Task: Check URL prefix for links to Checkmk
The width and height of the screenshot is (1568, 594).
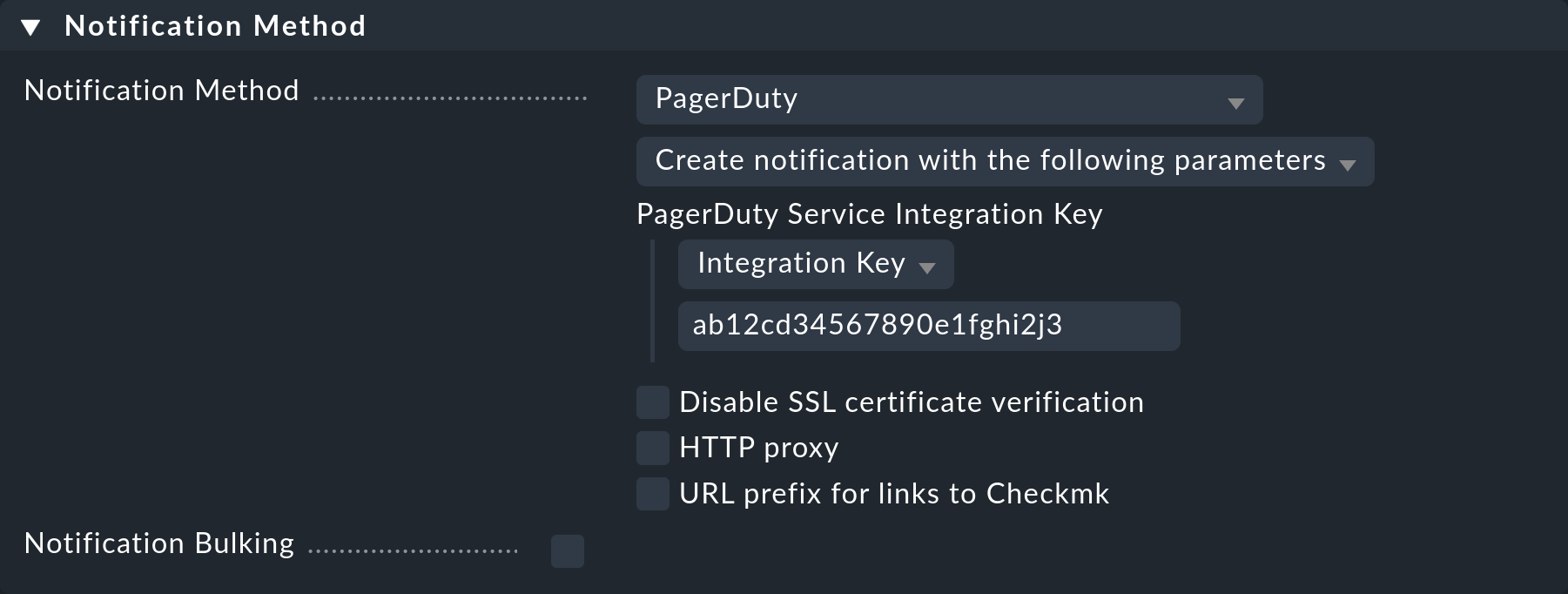Action: [x=652, y=494]
